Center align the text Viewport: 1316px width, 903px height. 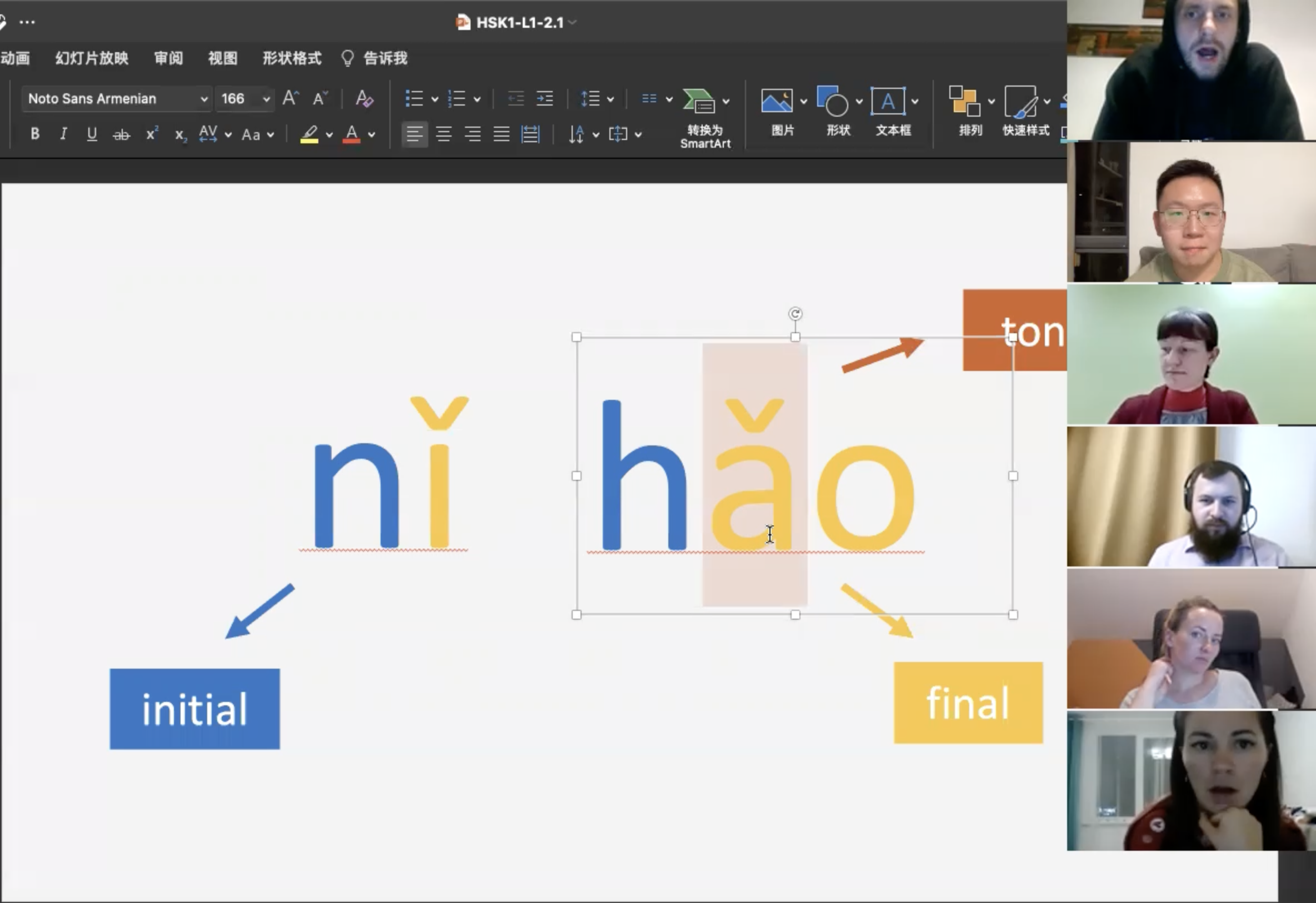pyautogui.click(x=443, y=134)
